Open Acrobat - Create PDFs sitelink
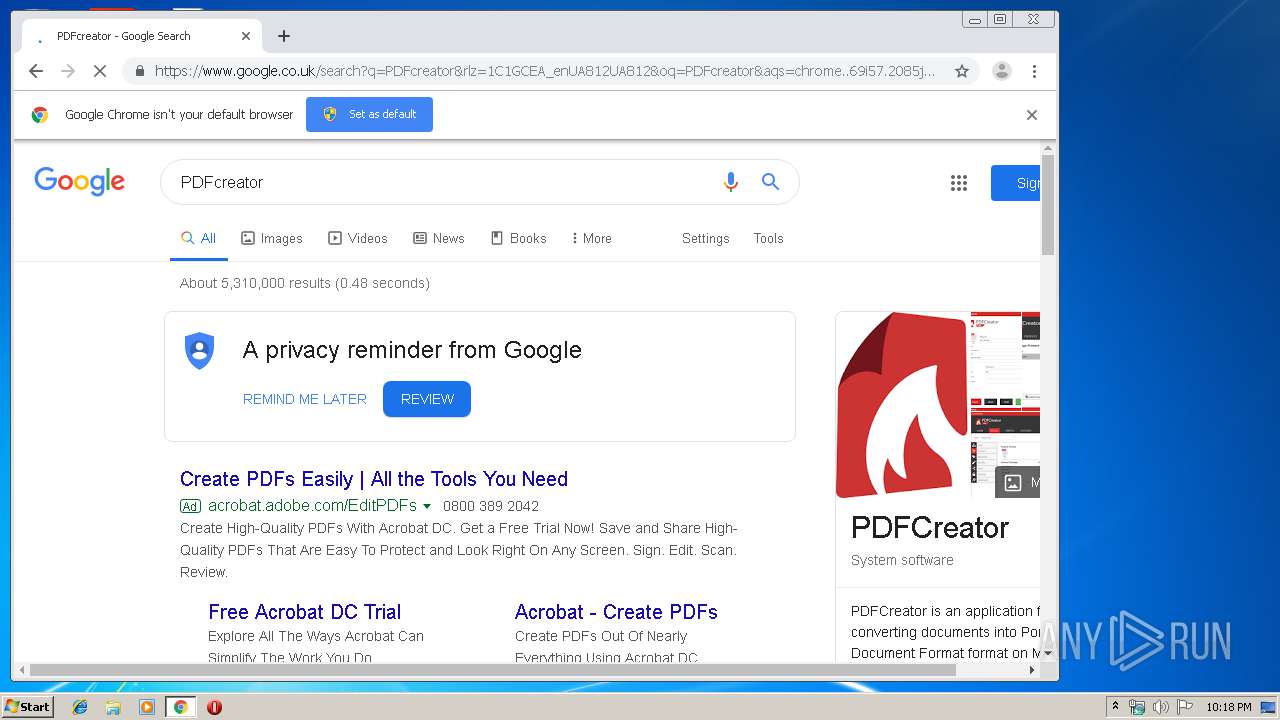Image resolution: width=1280 pixels, height=720 pixels. 616,612
